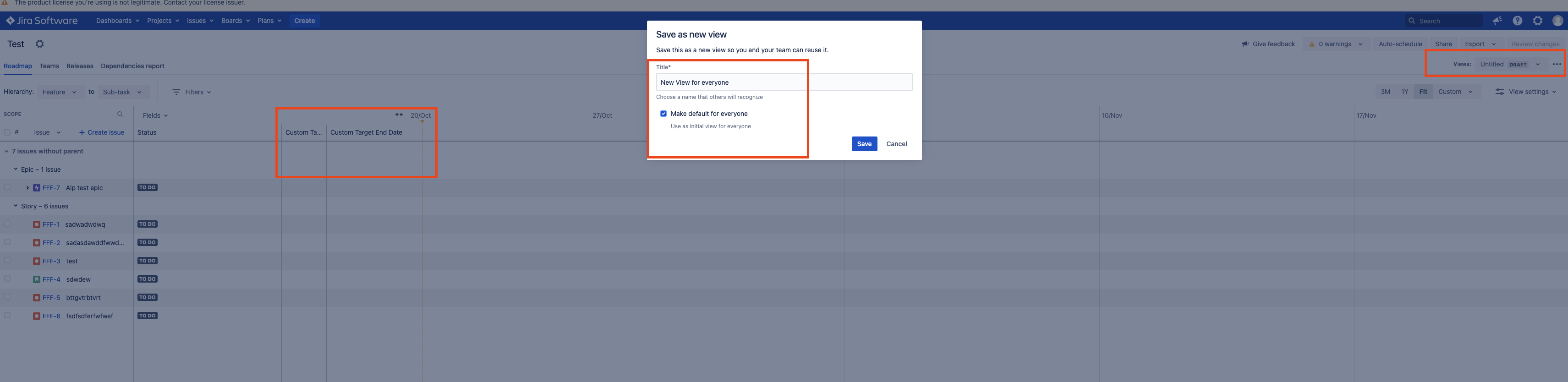1568x382 pixels.
Task: Open the Fields dropdown
Action: coord(155,115)
